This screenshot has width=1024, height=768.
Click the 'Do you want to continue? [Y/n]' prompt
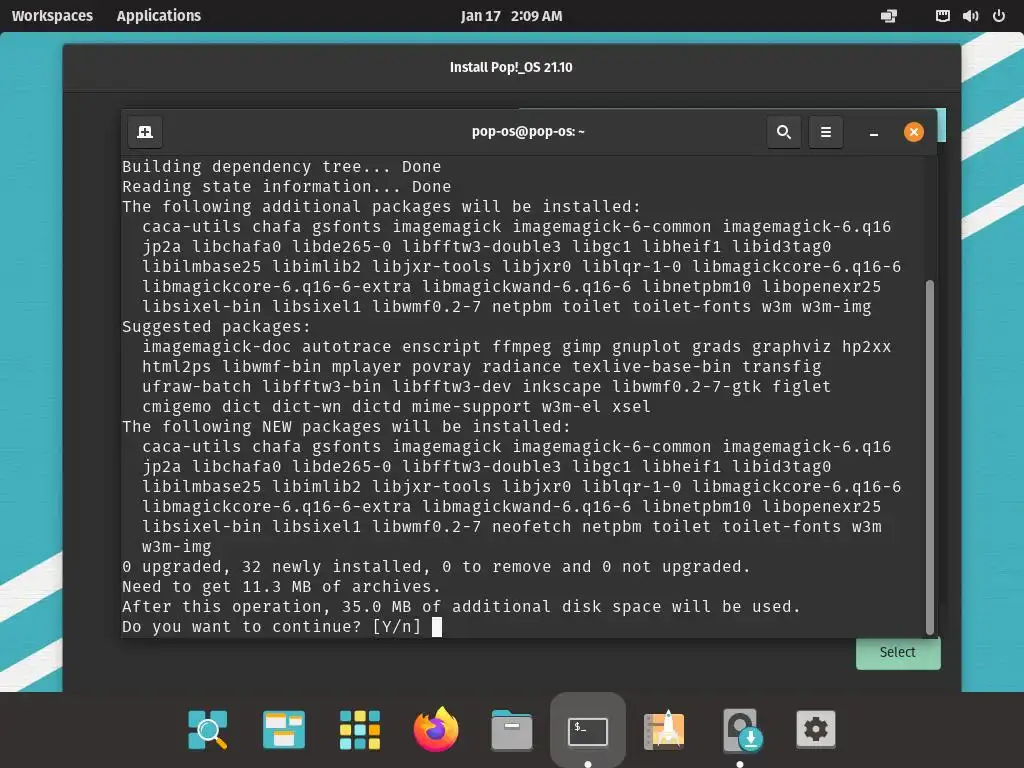272,627
